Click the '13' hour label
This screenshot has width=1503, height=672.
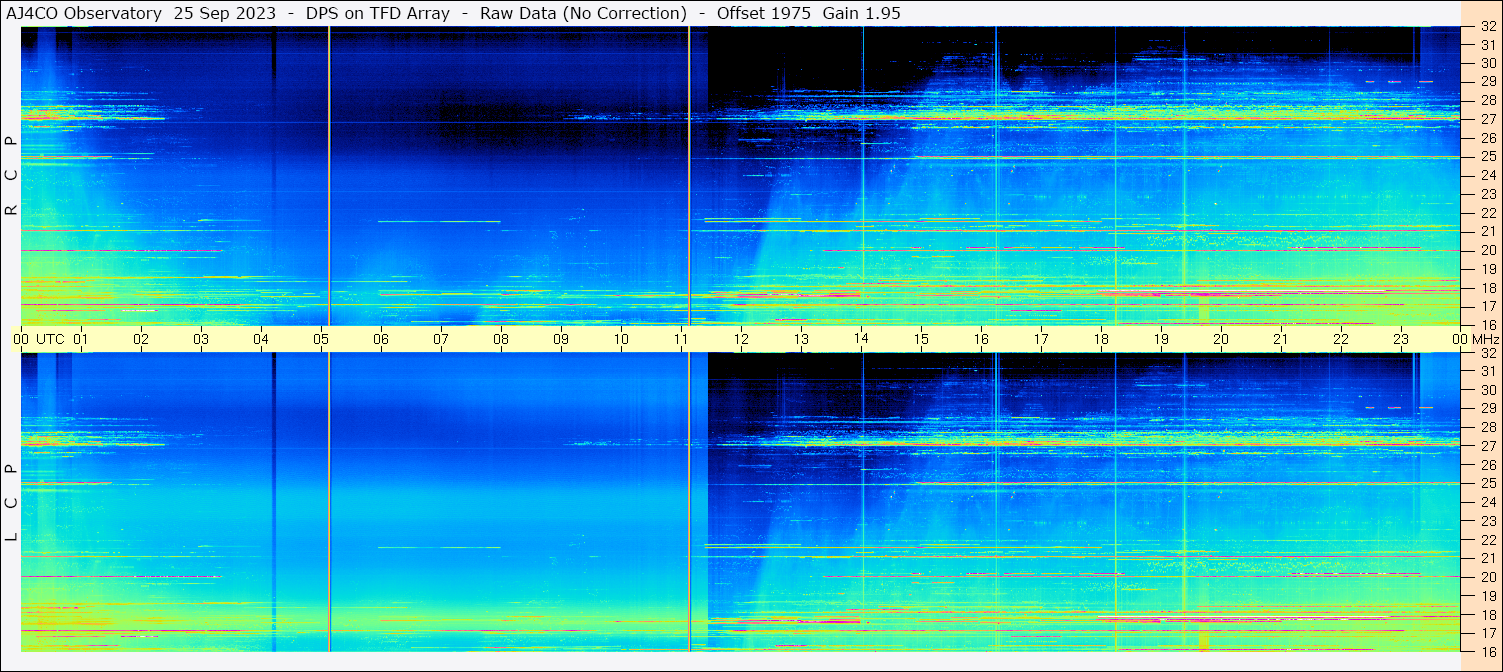(x=801, y=339)
